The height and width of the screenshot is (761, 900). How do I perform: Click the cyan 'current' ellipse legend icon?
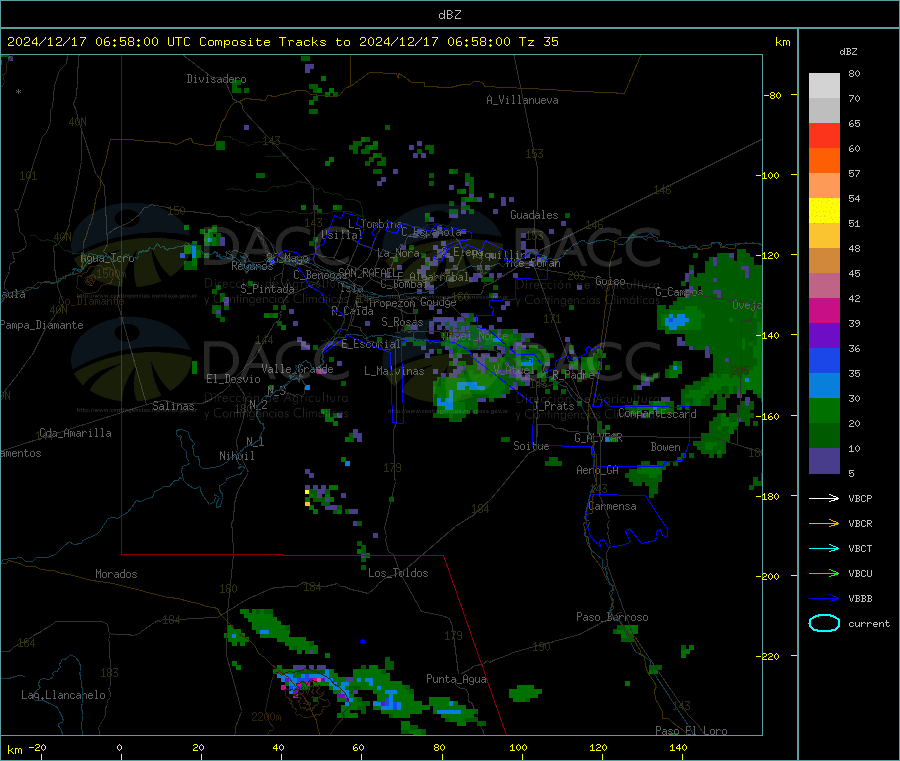tap(824, 623)
